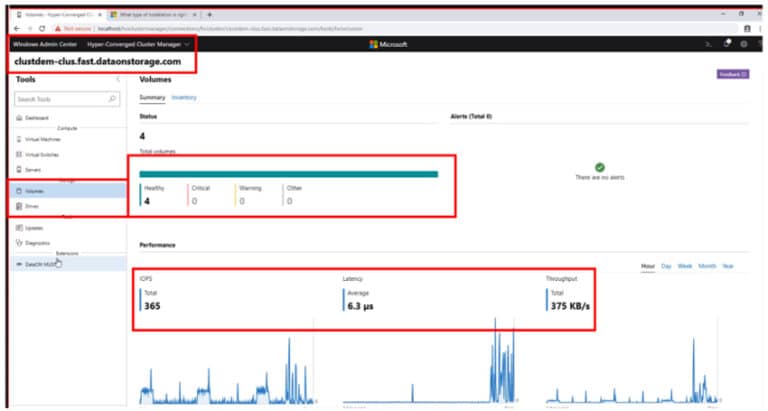The height and width of the screenshot is (411, 768).
Task: Click the throughput total 375 KB/s
Action: click(570, 306)
